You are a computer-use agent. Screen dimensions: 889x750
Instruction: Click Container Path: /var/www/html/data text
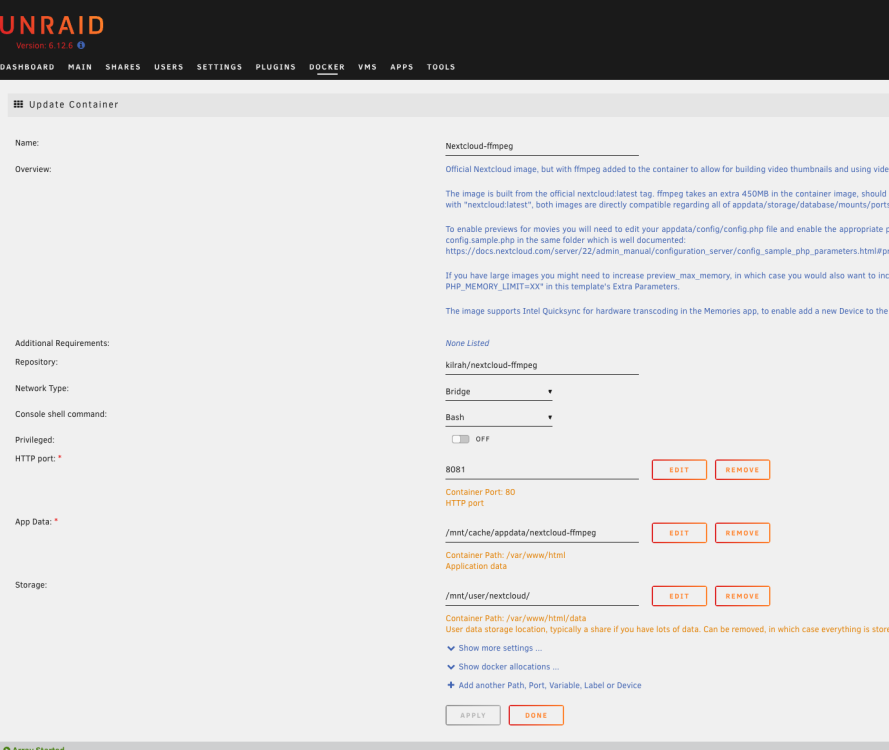coord(515,618)
